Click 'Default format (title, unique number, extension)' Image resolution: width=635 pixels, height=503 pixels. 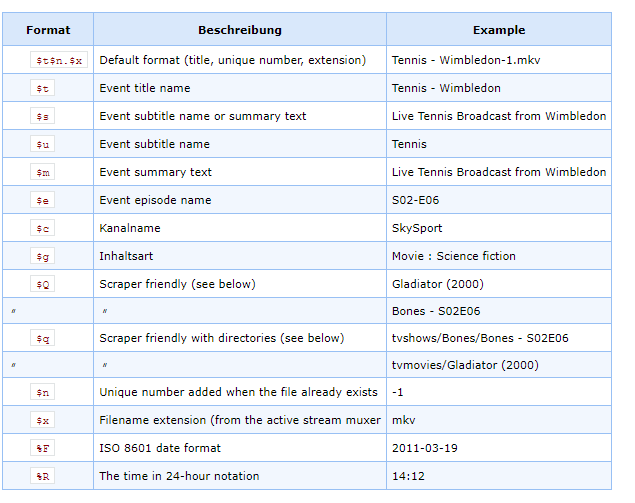tap(232, 60)
